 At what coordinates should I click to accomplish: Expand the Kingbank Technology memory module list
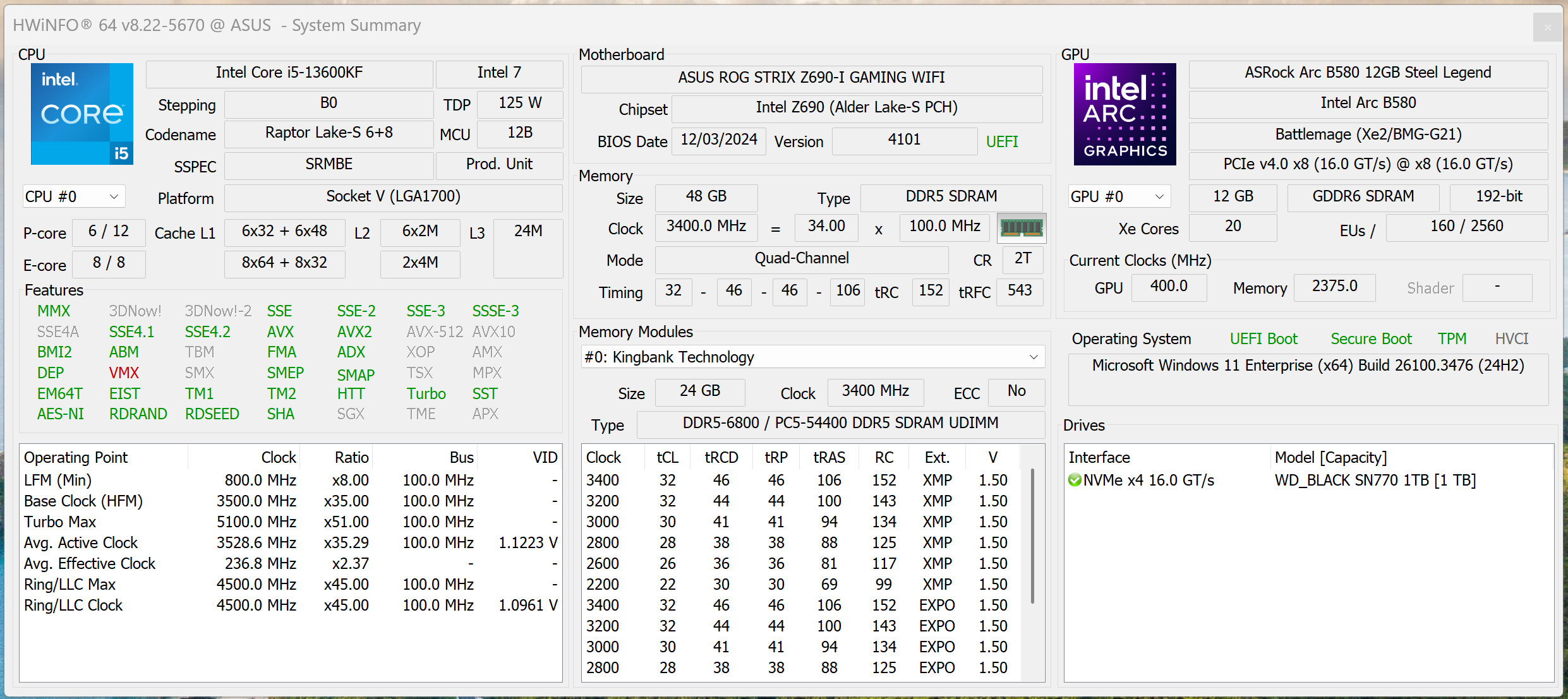(x=812, y=357)
